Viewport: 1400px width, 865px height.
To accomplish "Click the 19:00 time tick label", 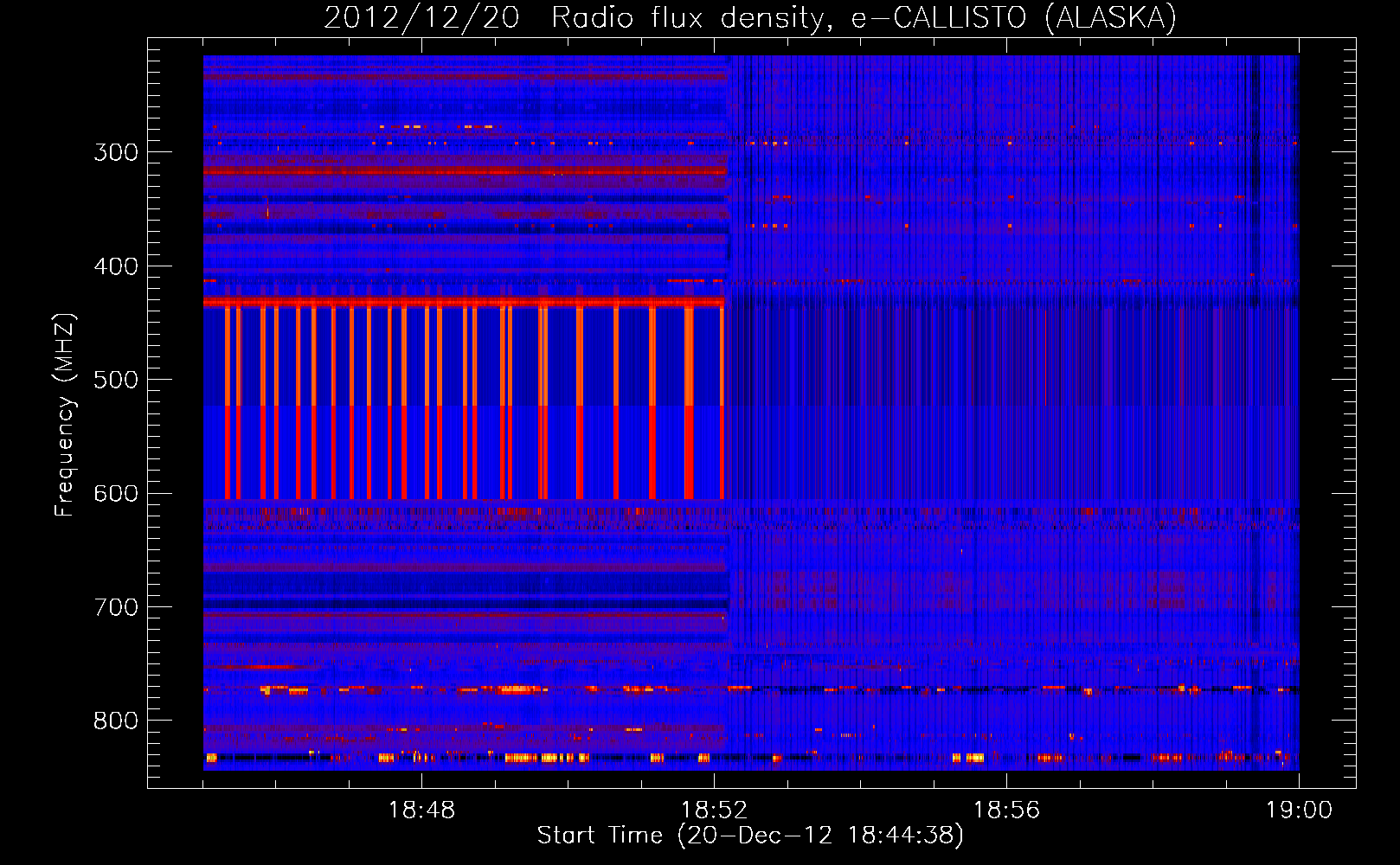I will (1299, 811).
